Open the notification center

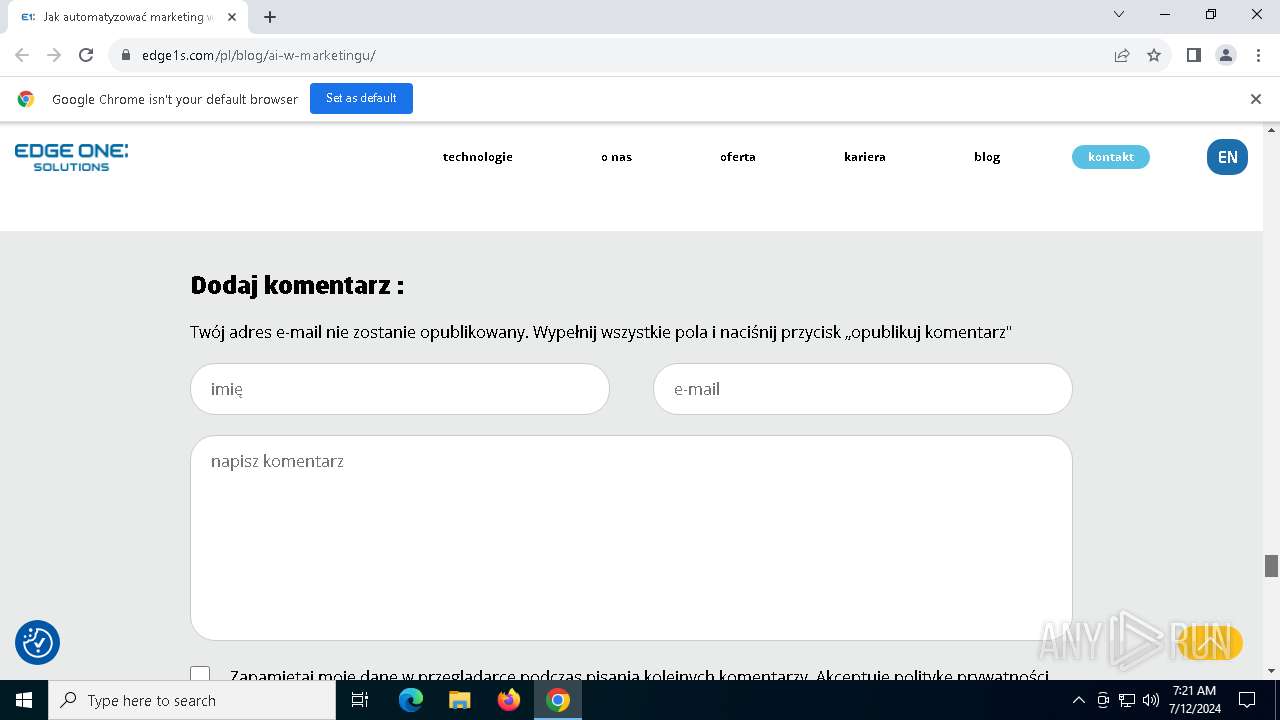(1247, 700)
